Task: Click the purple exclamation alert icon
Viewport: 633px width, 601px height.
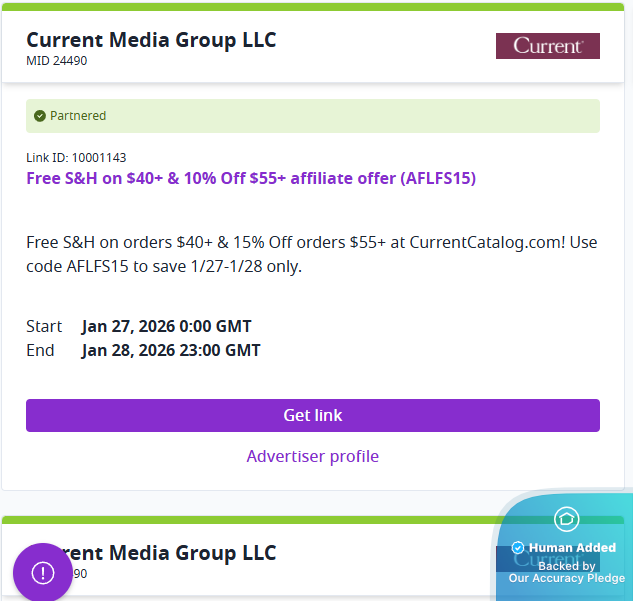Action: point(42,572)
